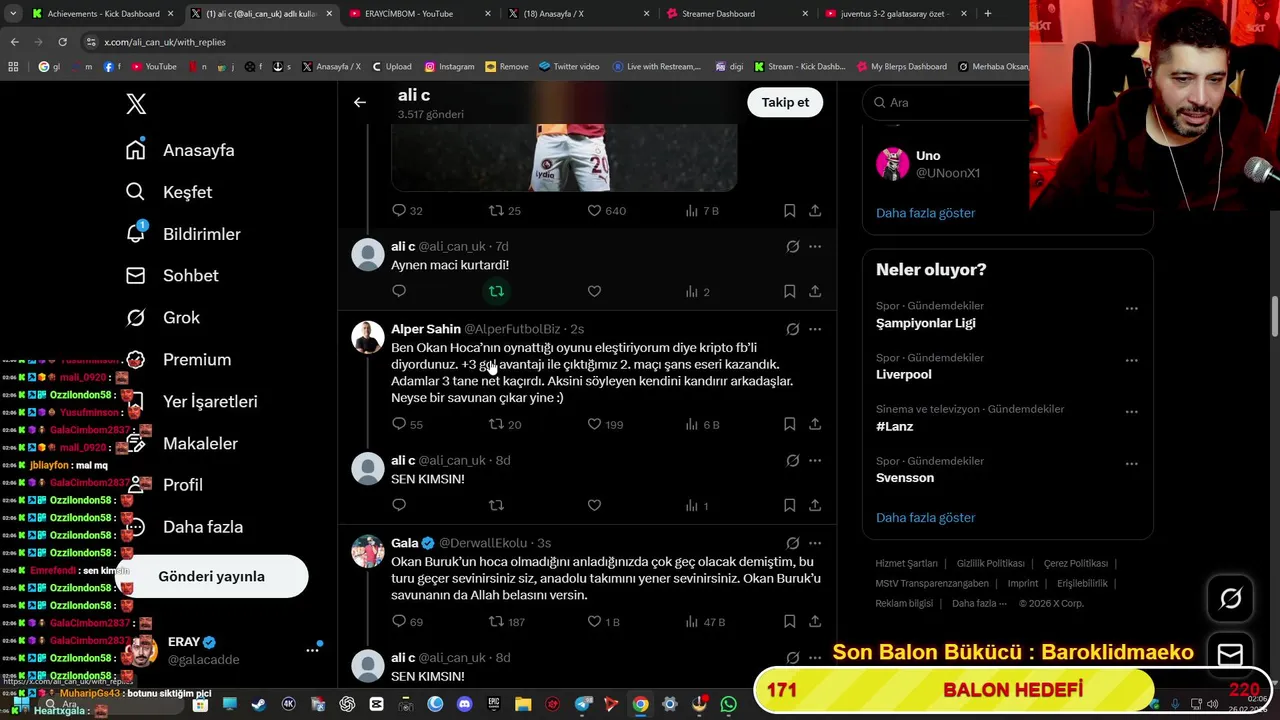Repost Gala's post with 187 reposts
This screenshot has width=1280, height=720.
[x=496, y=622]
